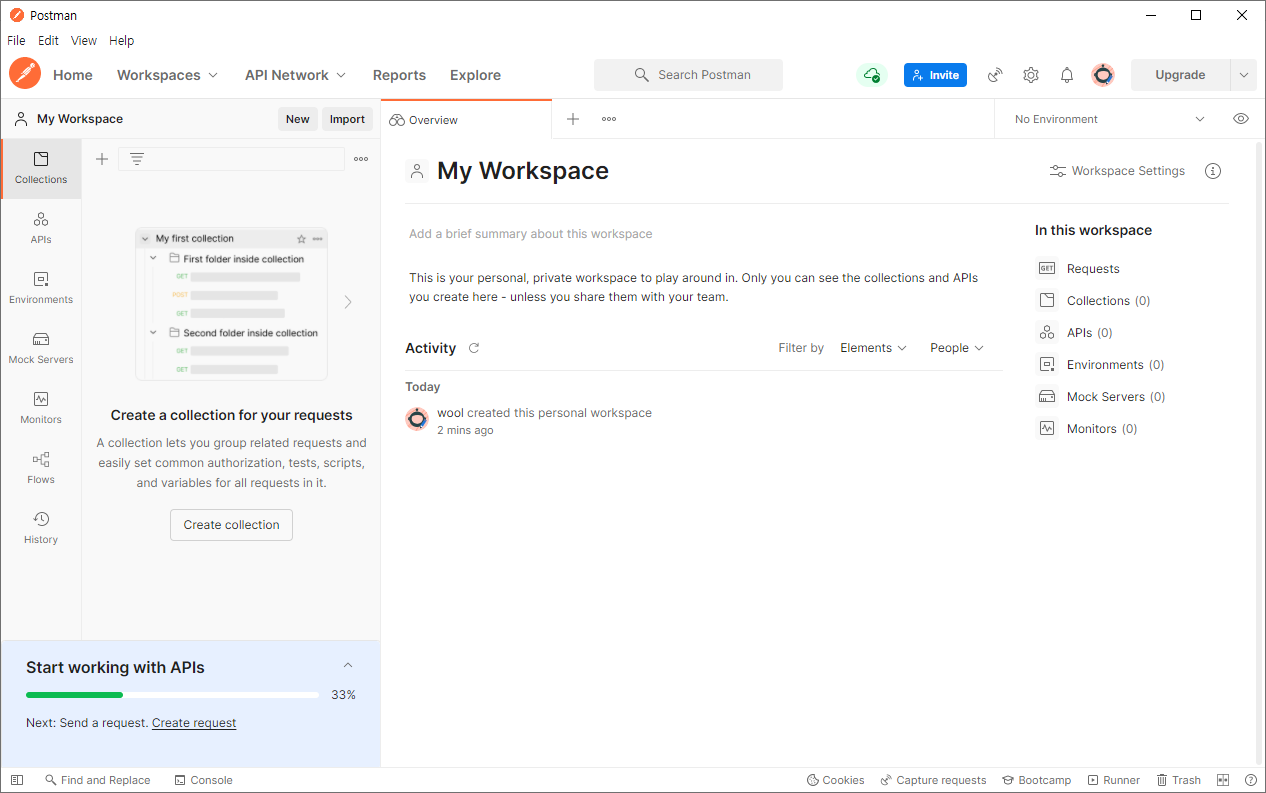Image resolution: width=1266 pixels, height=793 pixels.
Task: Open the Flows sidebar panel
Action: [41, 468]
